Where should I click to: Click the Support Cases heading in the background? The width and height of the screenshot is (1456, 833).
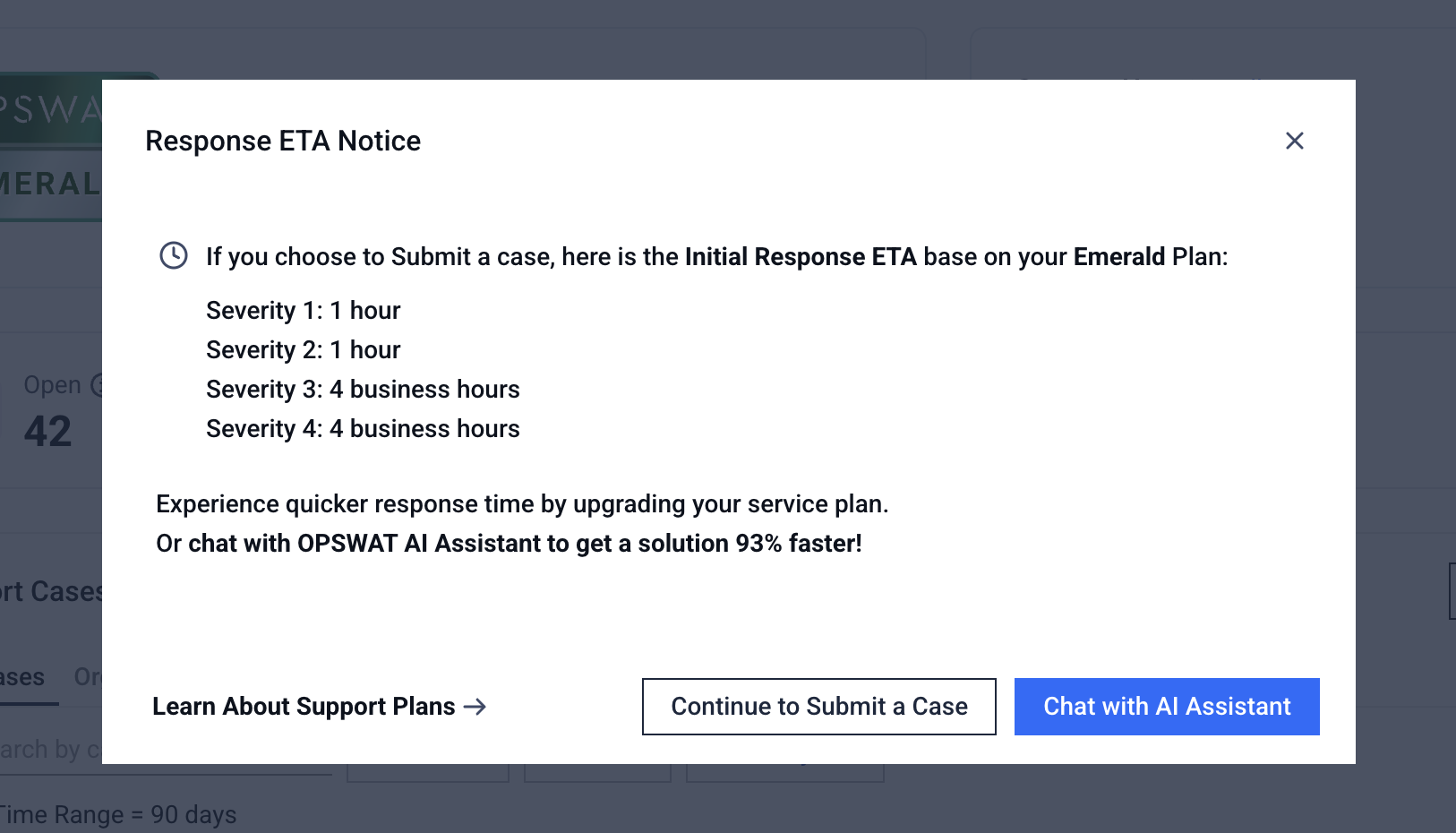point(52,592)
